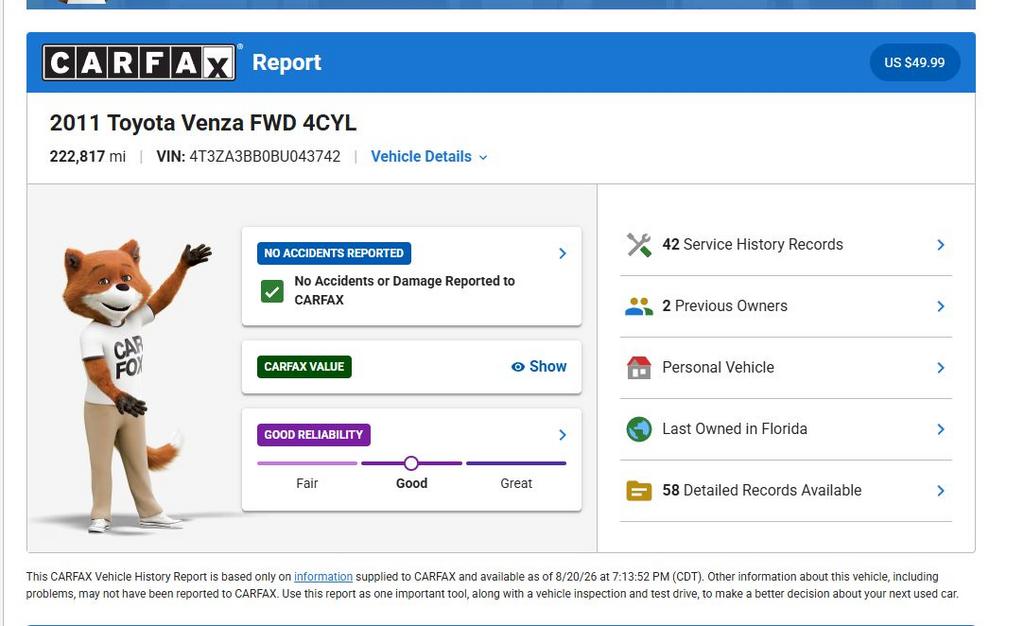Click the GOOD RELIABILITY badge
Viewport: 1024px width, 626px height.
[313, 435]
